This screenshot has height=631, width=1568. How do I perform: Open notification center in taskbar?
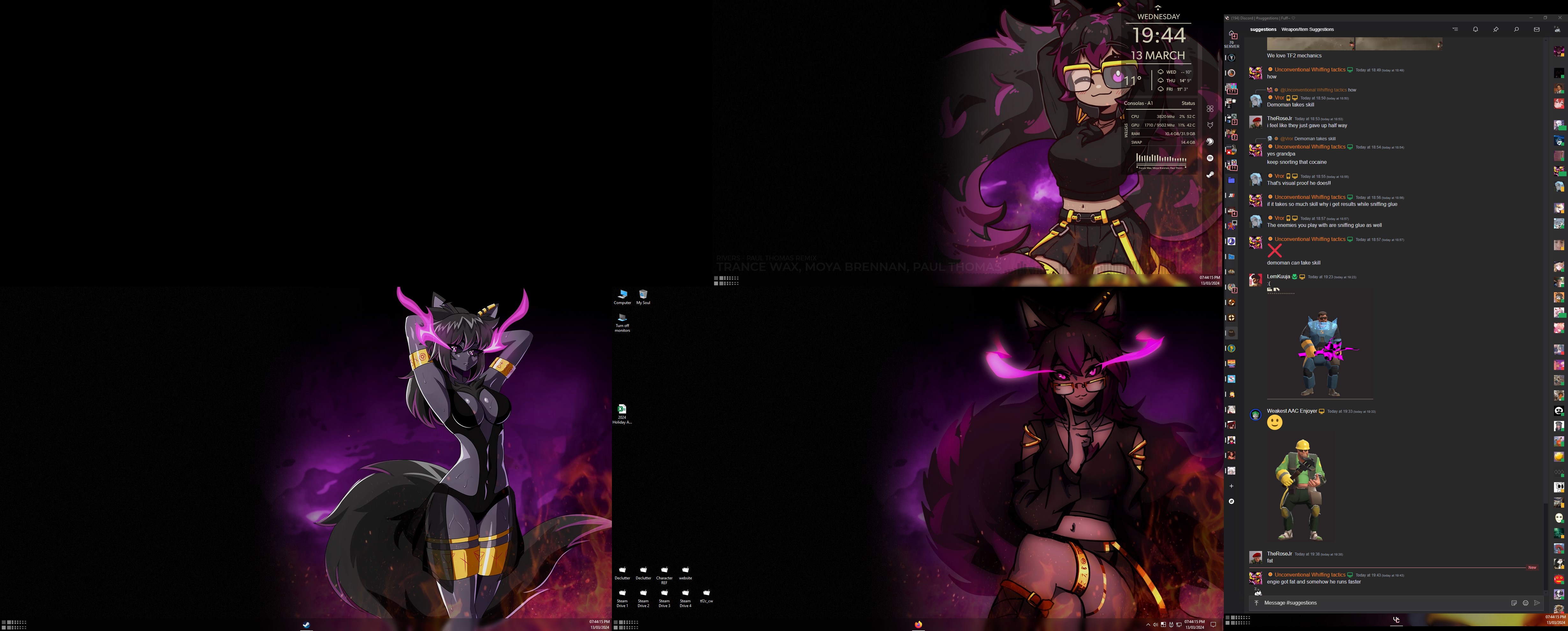pos(1213,624)
